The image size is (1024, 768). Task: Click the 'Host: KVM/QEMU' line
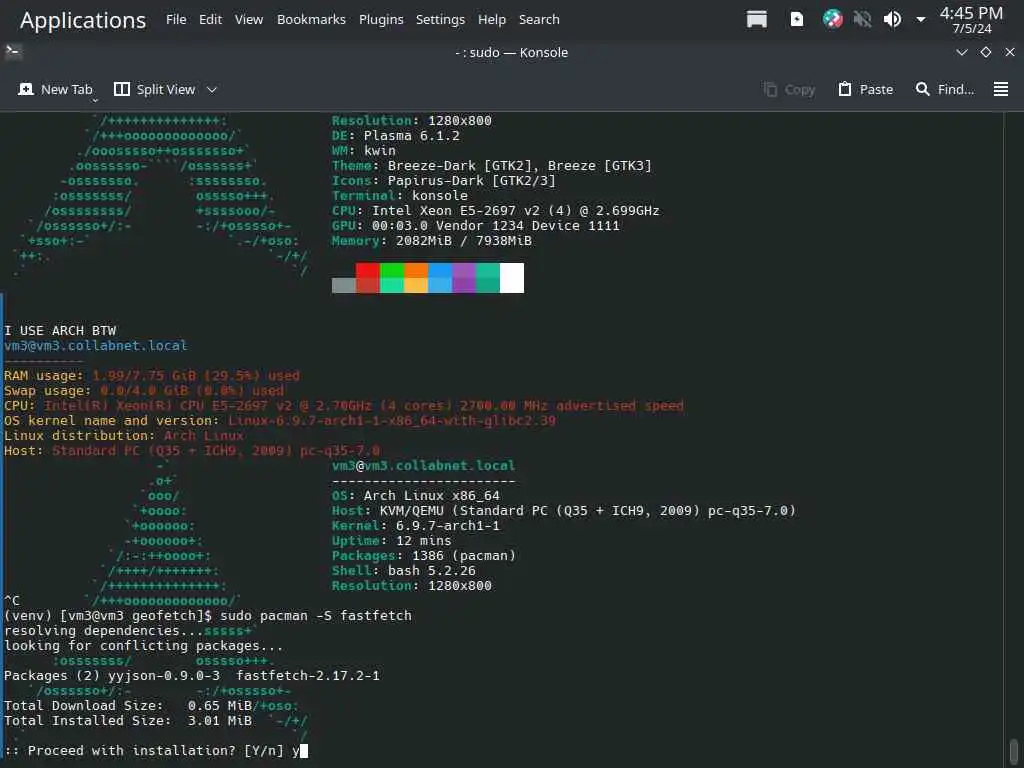(564, 511)
